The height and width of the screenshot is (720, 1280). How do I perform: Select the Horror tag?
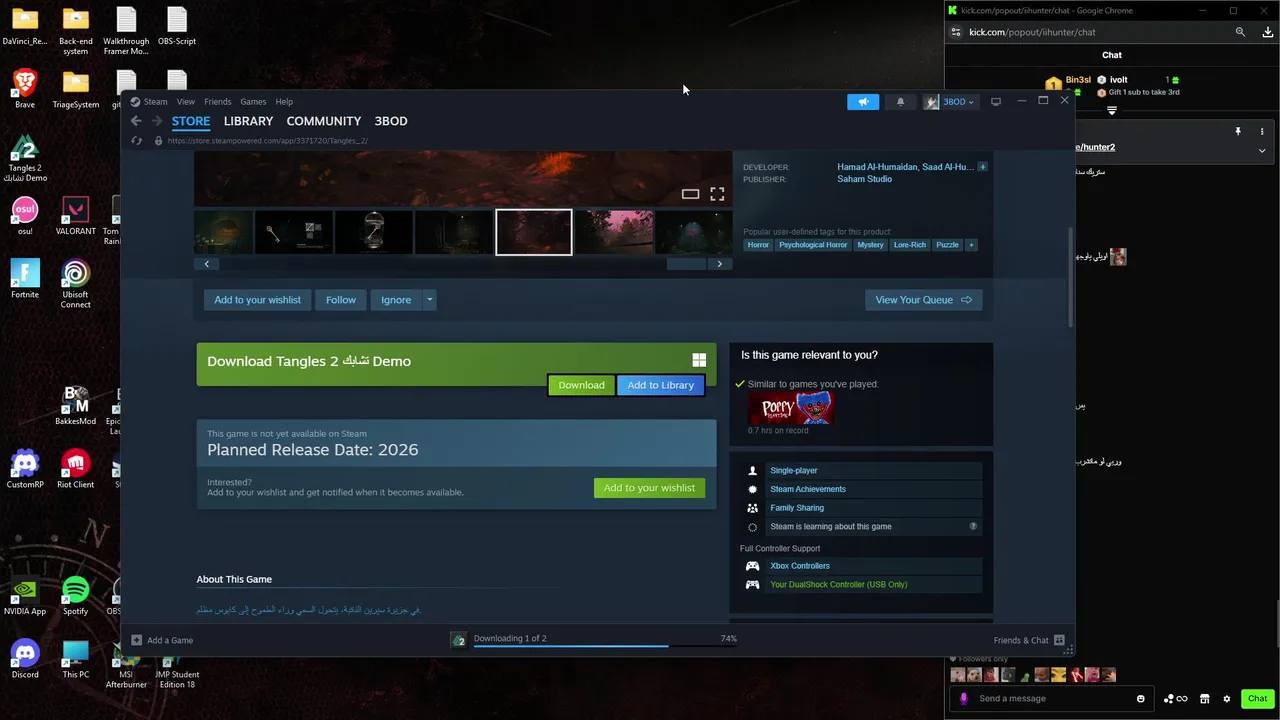pos(758,245)
